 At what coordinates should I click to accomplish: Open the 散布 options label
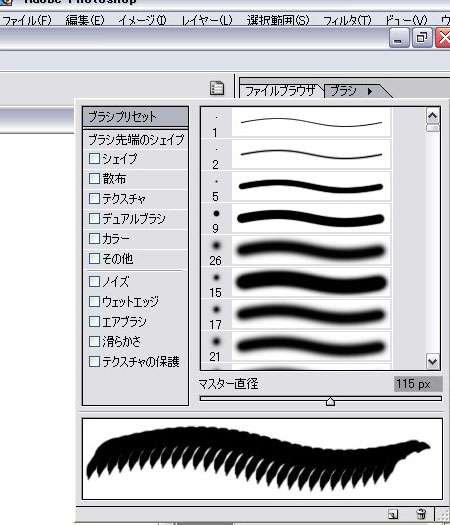[114, 179]
